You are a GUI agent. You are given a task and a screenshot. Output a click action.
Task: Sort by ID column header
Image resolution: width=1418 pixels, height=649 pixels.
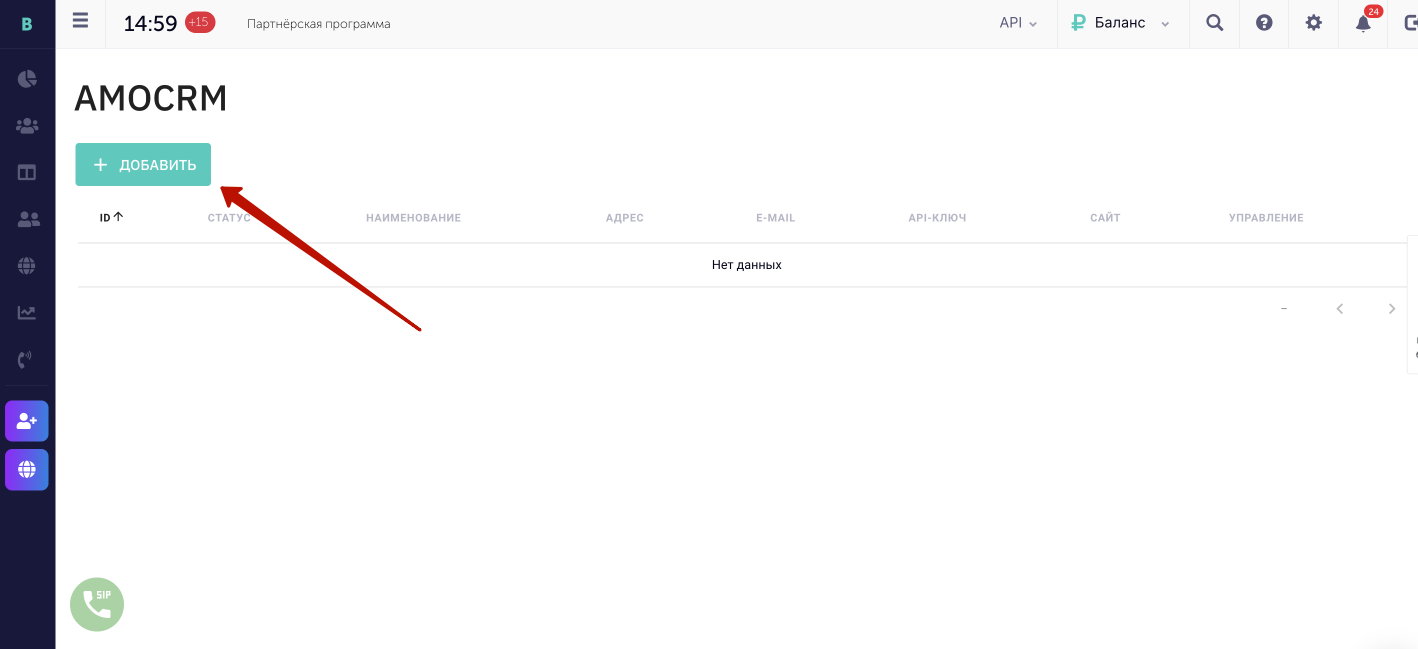click(111, 217)
